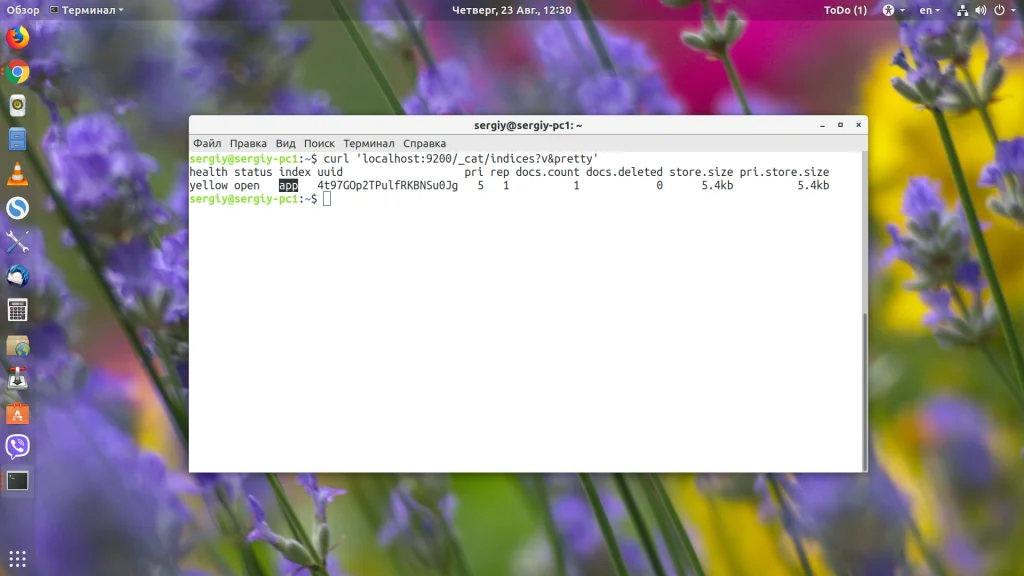Open Firefox from the dock

[x=18, y=37]
